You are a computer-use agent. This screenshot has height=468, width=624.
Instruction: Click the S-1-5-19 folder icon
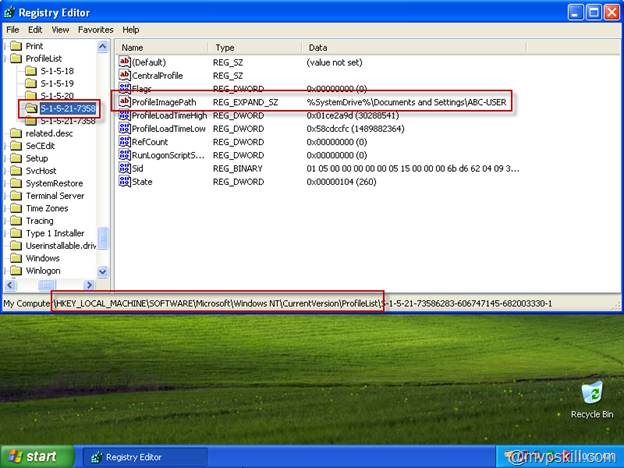coord(31,83)
